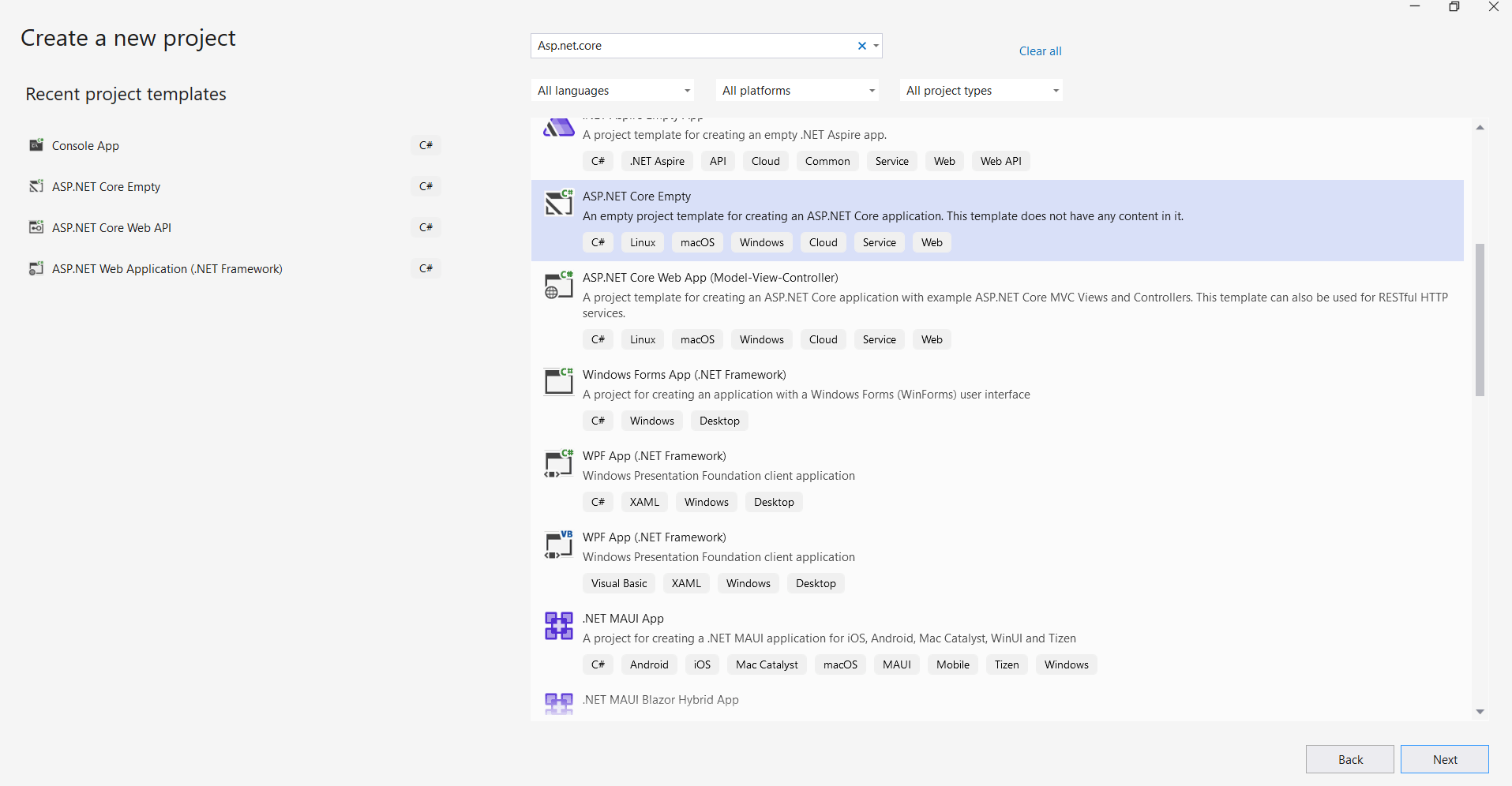Click the Next button
The image size is (1512, 786).
click(x=1445, y=759)
